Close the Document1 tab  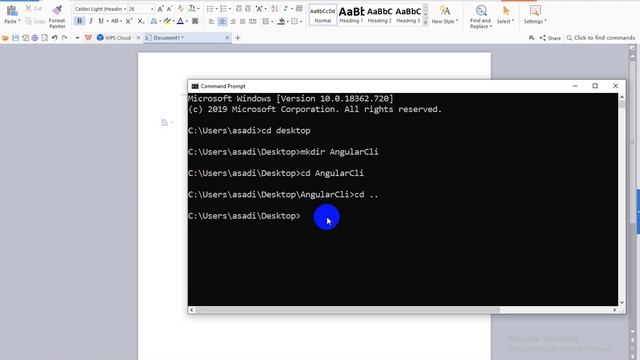click(x=227, y=38)
